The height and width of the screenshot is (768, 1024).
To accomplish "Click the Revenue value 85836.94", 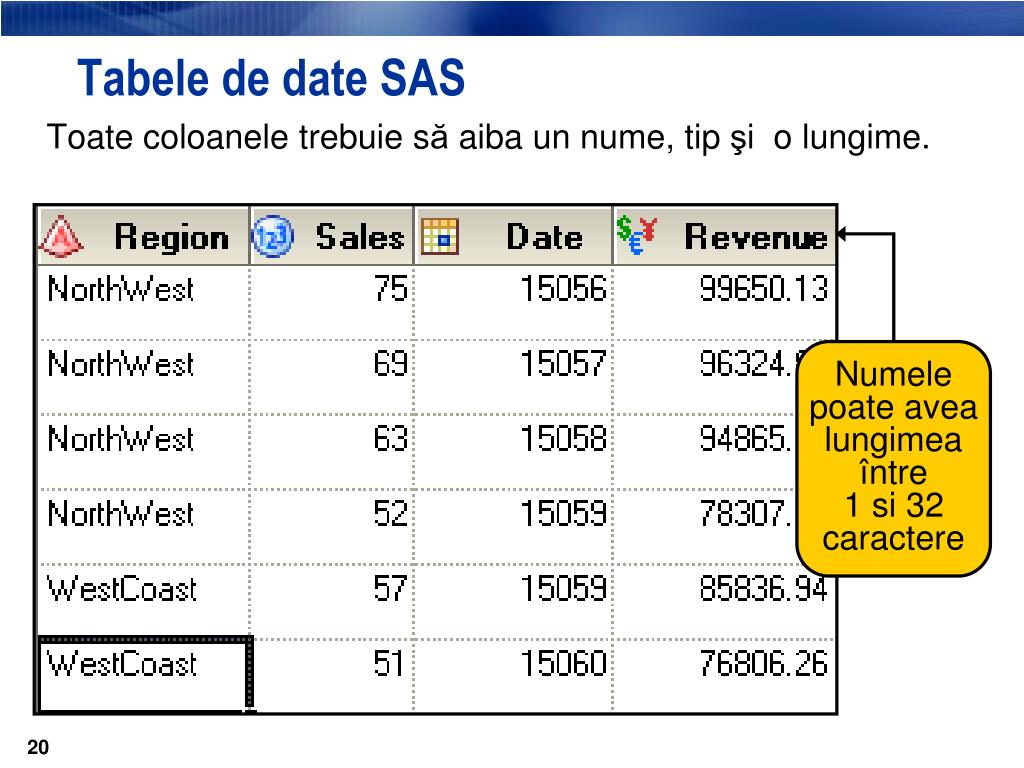I will click(x=763, y=588).
